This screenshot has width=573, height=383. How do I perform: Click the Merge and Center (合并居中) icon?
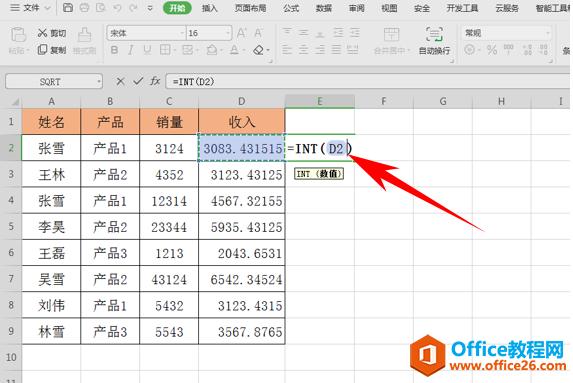[391, 35]
